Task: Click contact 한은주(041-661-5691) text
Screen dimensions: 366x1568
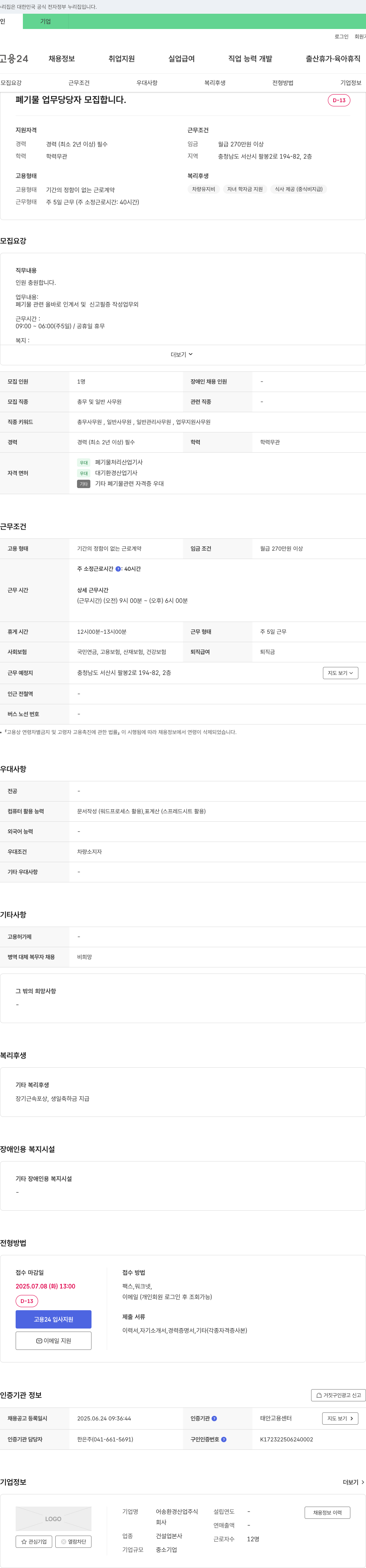Action: pos(105,1439)
